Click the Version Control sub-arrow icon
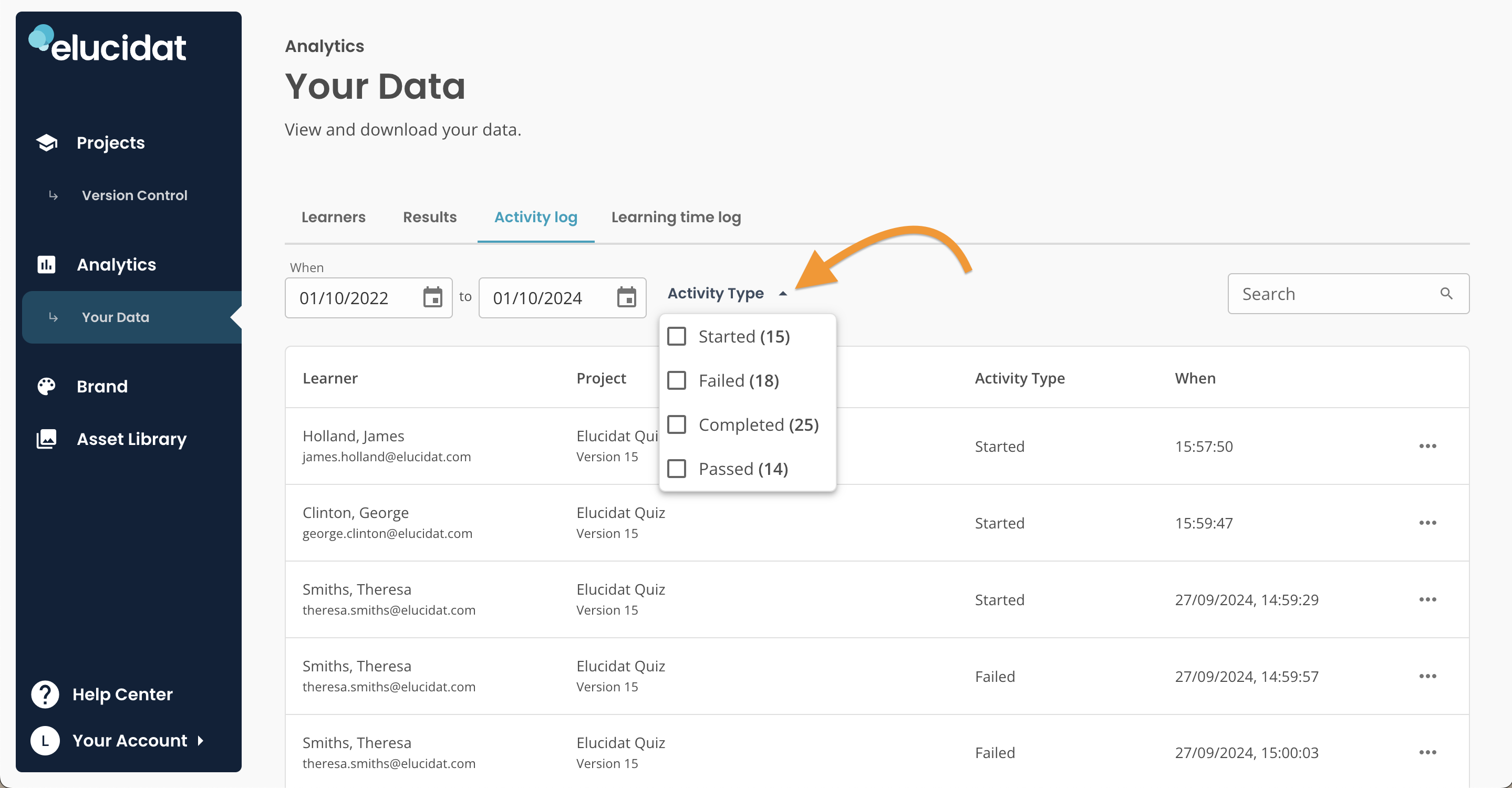Viewport: 1512px width, 788px height. coord(54,195)
